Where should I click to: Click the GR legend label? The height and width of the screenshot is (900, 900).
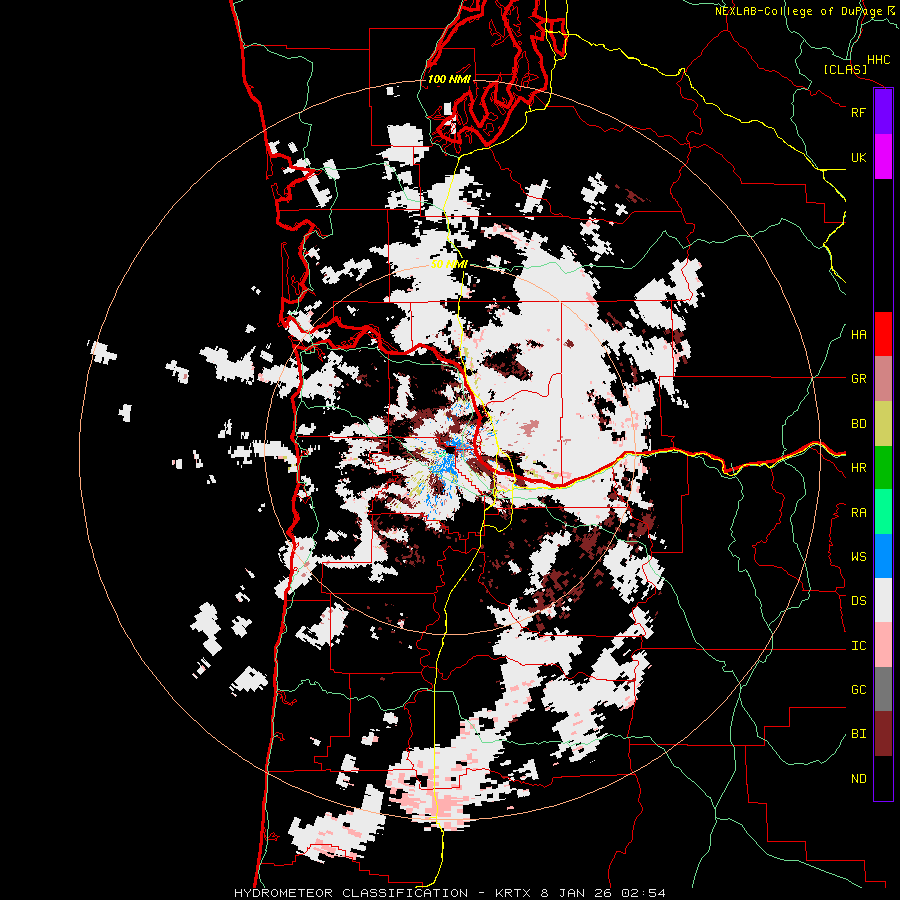[x=858, y=379]
